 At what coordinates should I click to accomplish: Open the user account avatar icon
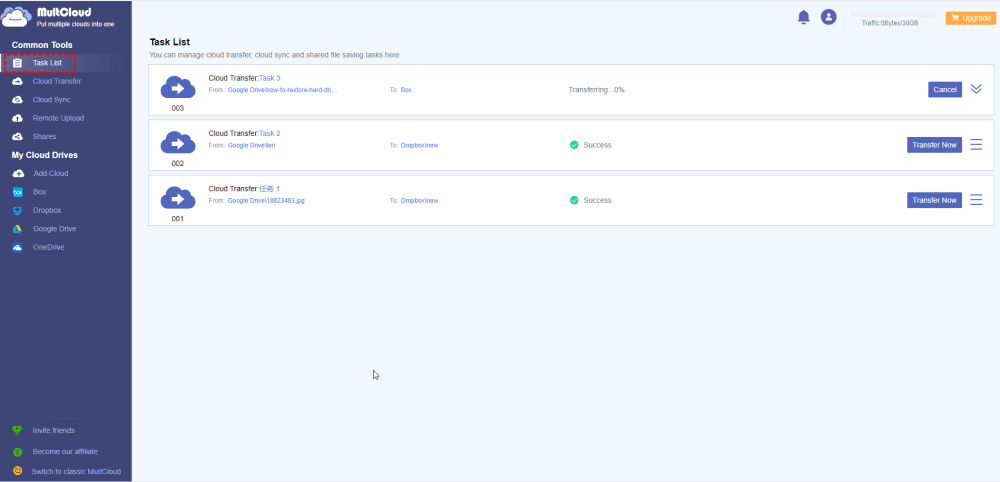point(828,18)
